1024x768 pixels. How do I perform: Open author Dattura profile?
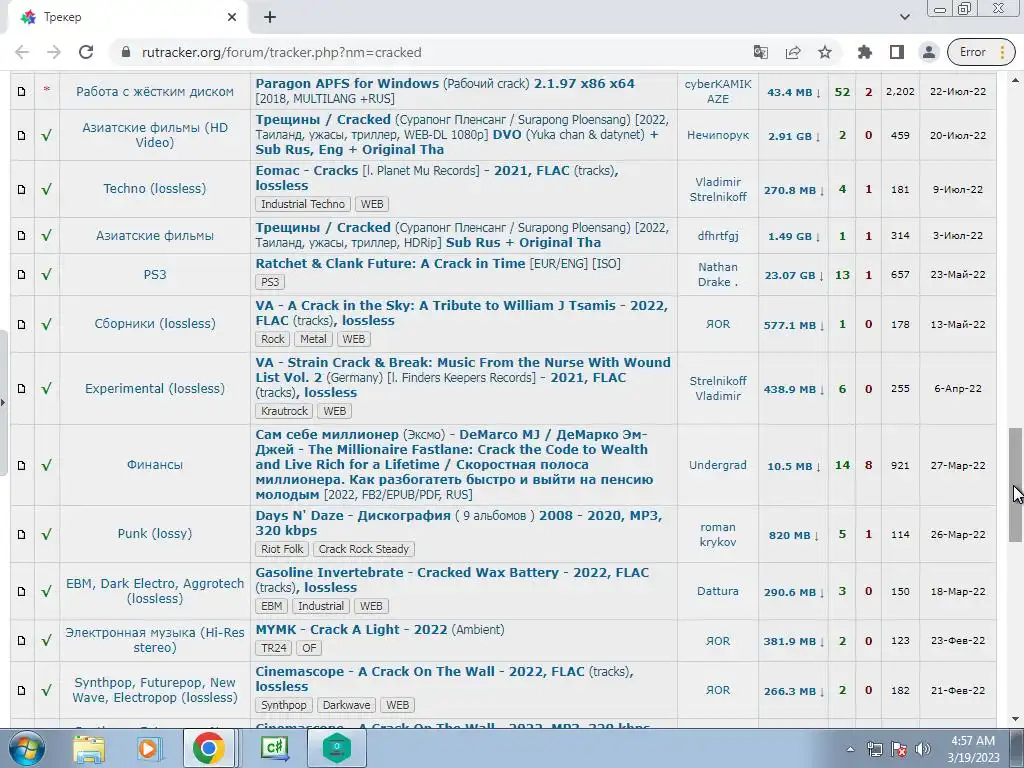pos(718,591)
